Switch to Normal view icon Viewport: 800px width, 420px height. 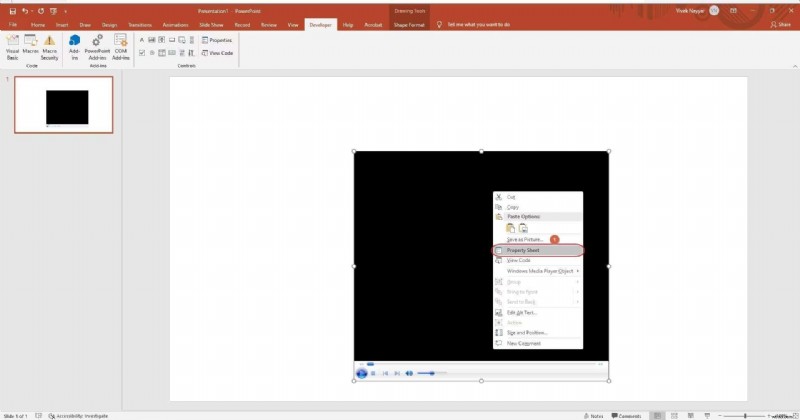pos(658,416)
